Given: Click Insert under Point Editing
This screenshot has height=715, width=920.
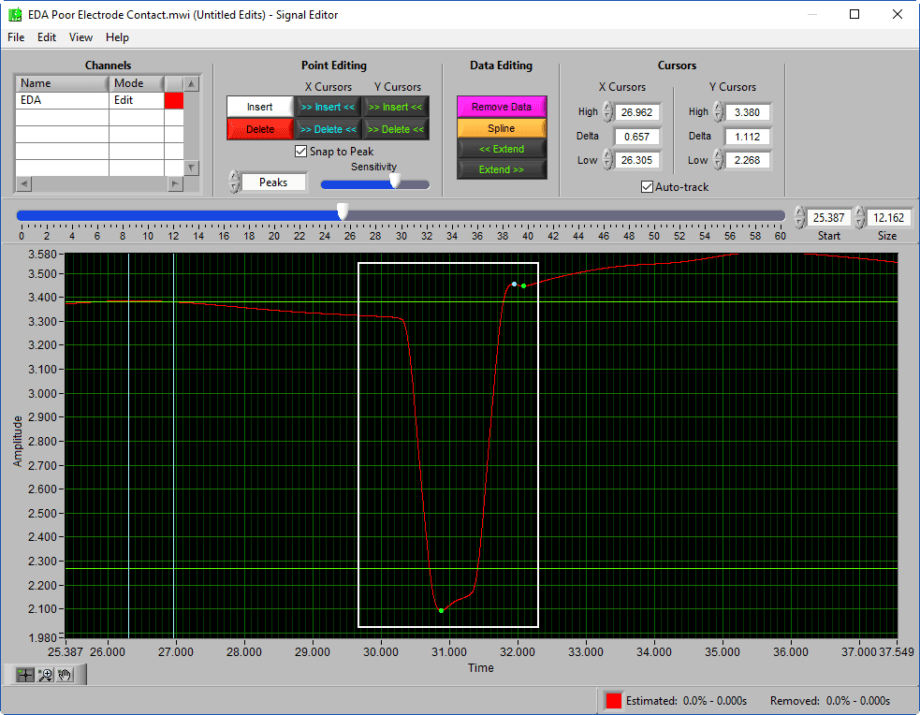Looking at the screenshot, I should pyautogui.click(x=260, y=105).
